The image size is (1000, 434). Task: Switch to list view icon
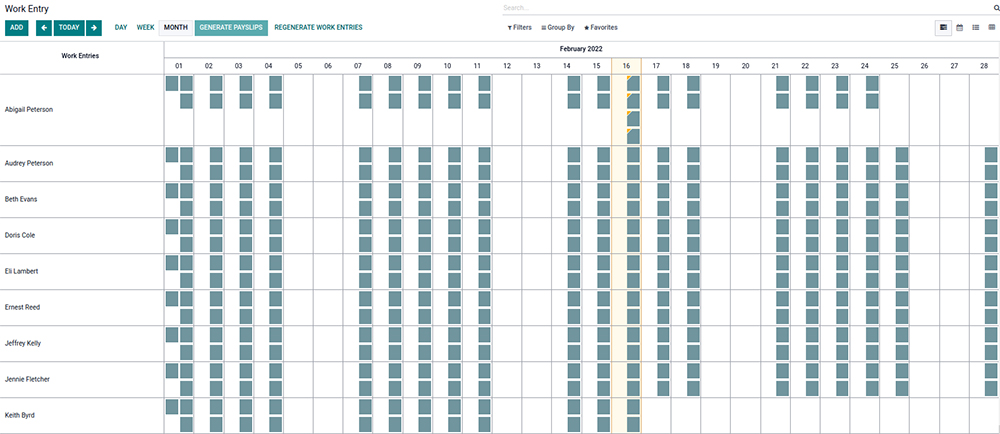pos(976,28)
